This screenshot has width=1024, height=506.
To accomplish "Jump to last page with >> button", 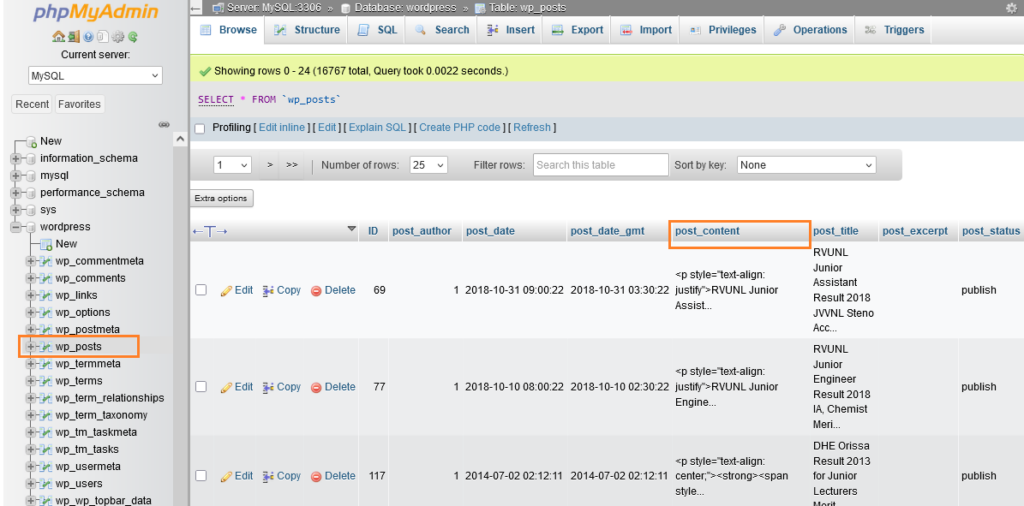I will 292,165.
